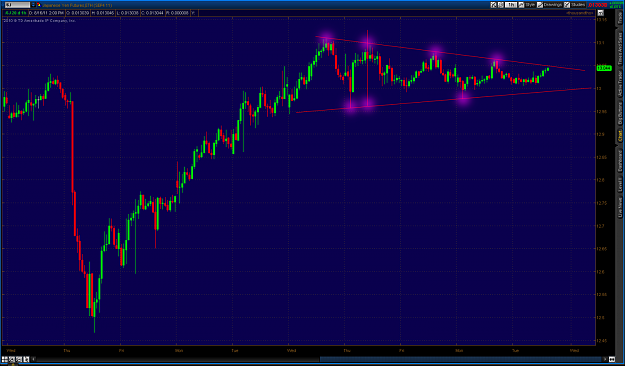Click the fourth bottom-left chart icon
Image resolution: width=625 pixels, height=366 pixels.
[26, 359]
